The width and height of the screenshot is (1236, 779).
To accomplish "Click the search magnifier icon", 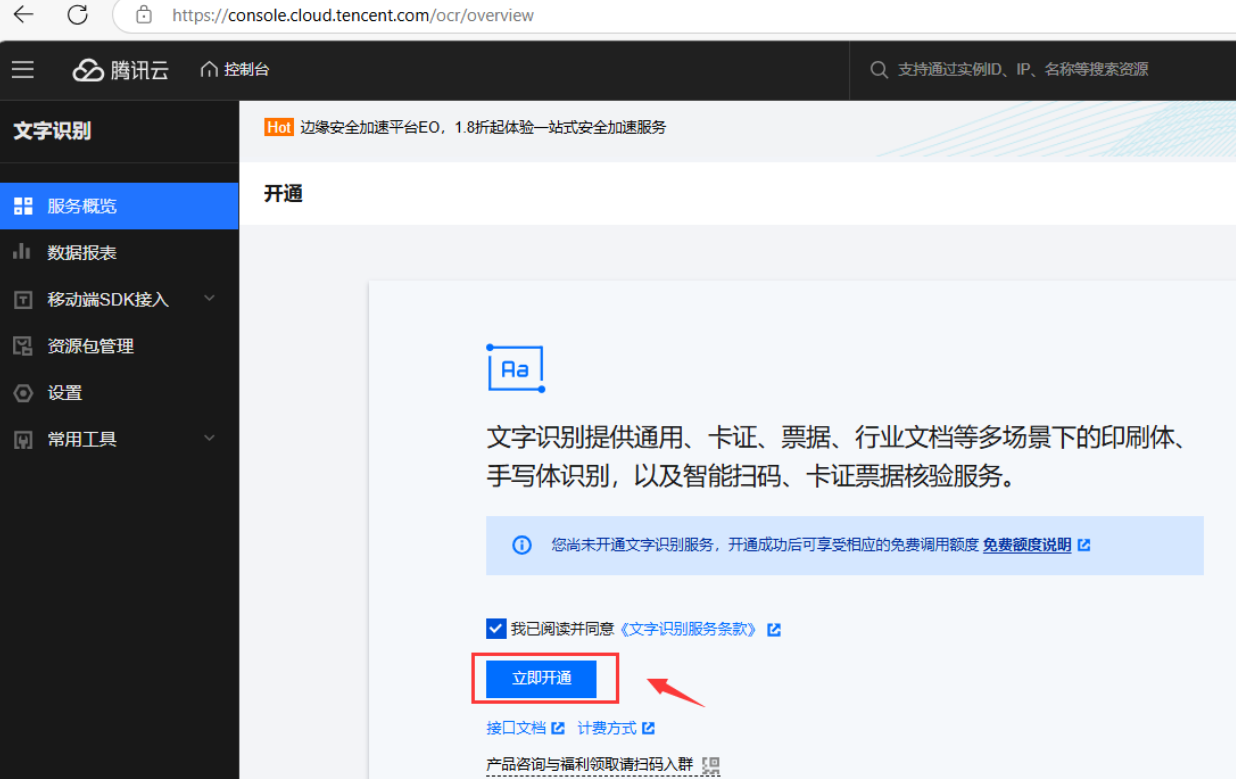I will pos(879,69).
